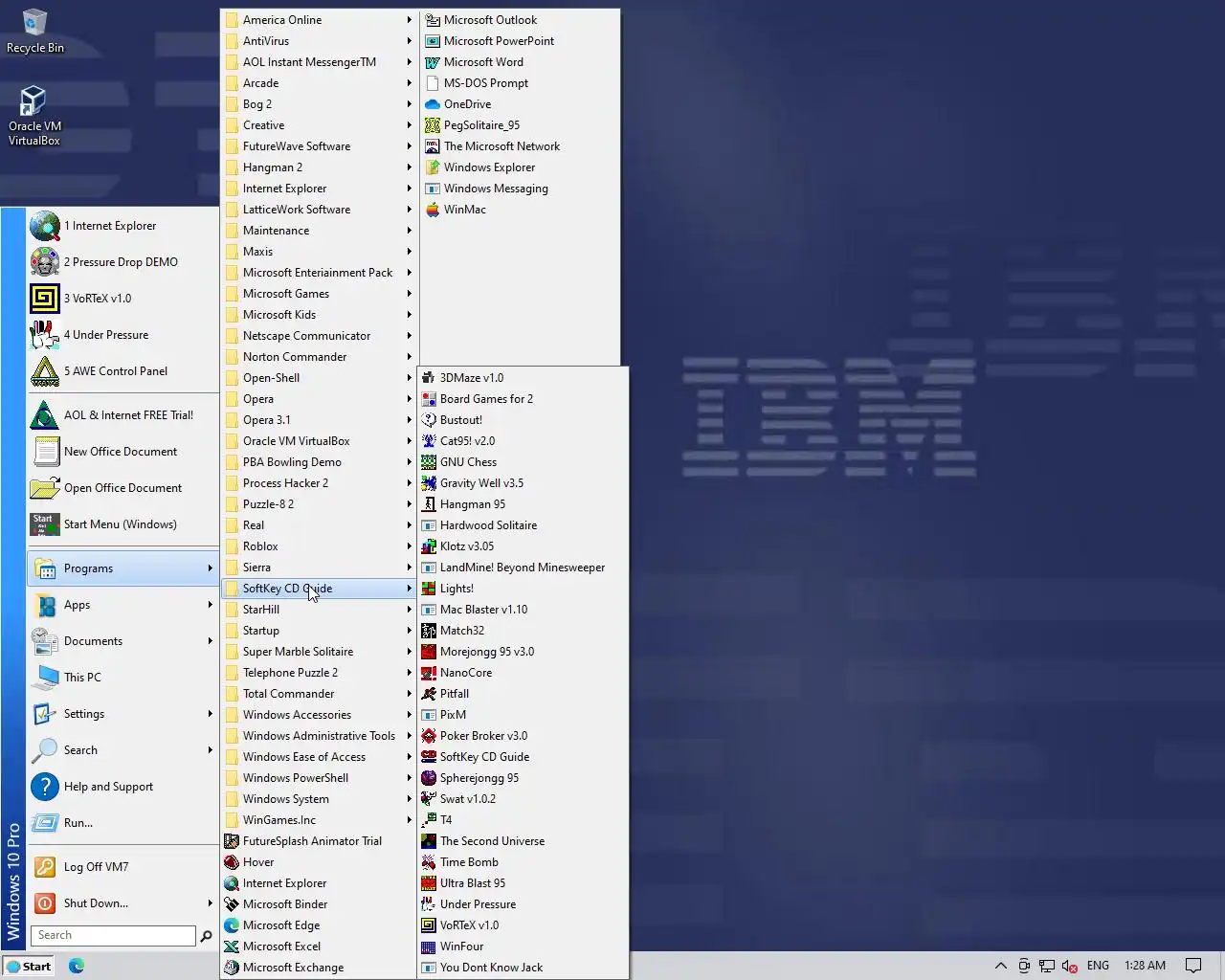Expand the Documents submenu arrow
The height and width of the screenshot is (980, 1225).
210,641
